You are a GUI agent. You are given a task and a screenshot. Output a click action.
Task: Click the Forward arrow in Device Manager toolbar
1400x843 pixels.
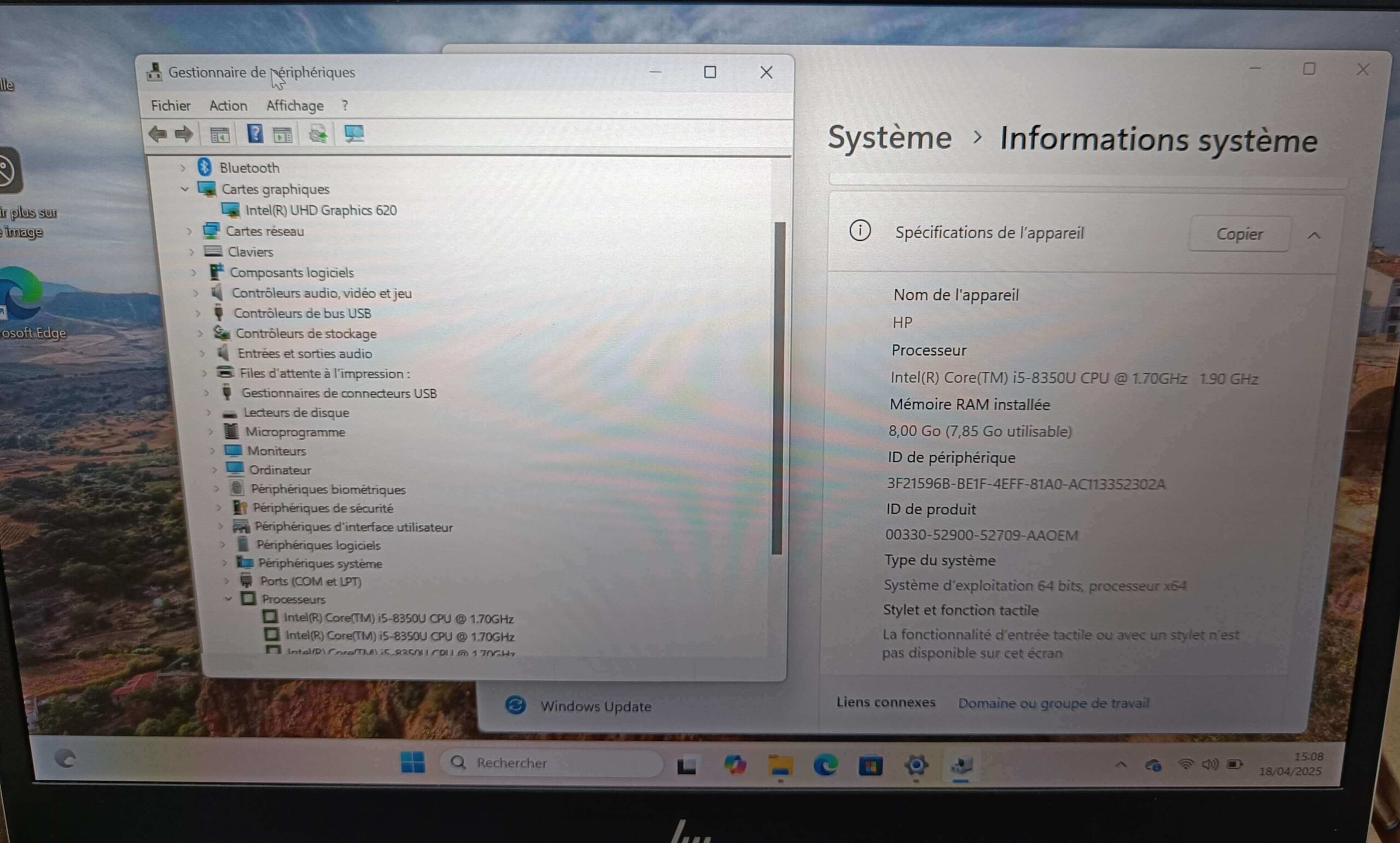184,134
